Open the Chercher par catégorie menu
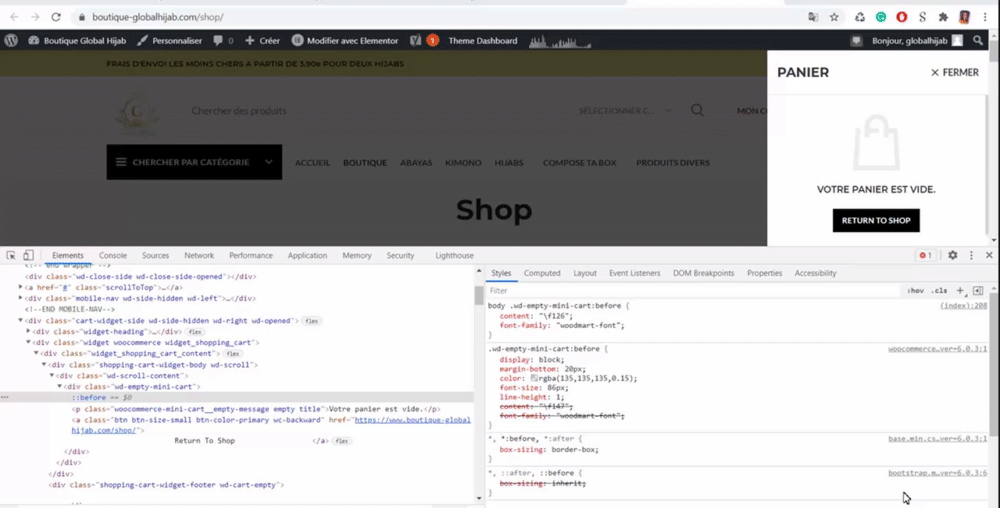1000x508 pixels. [x=194, y=162]
